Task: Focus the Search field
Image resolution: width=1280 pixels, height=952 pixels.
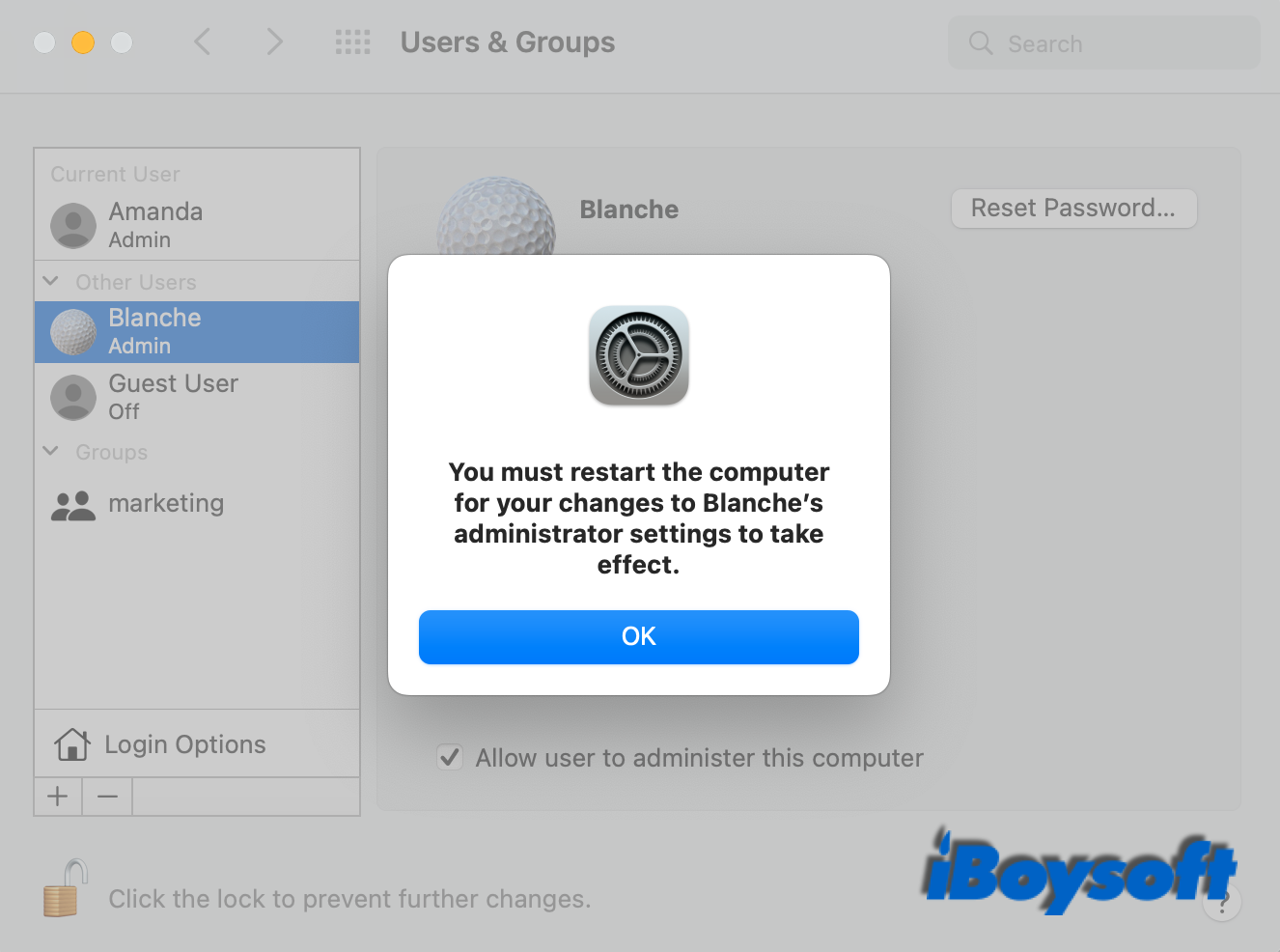Action: click(x=1104, y=43)
